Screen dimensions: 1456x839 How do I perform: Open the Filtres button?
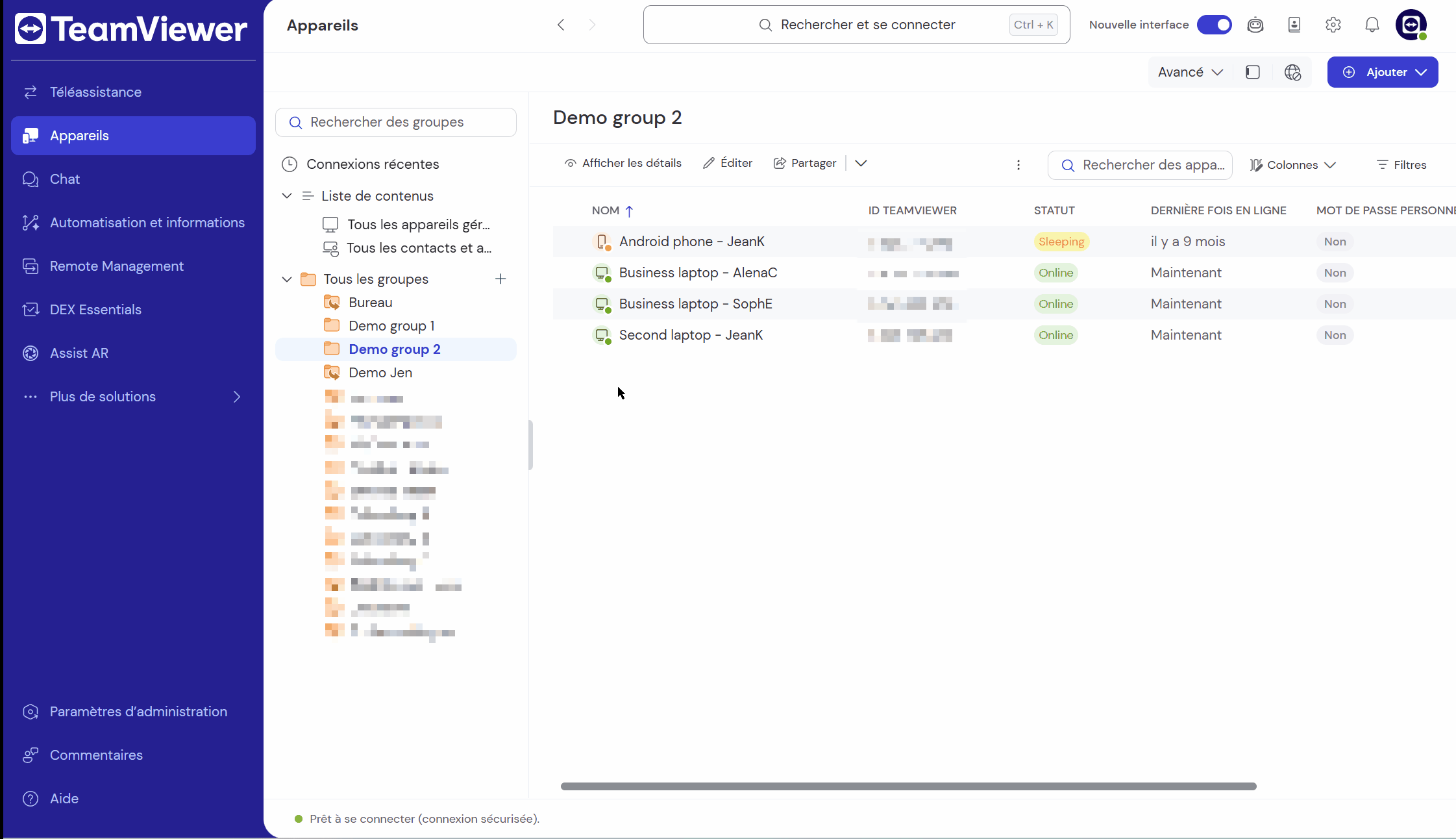tap(1402, 165)
